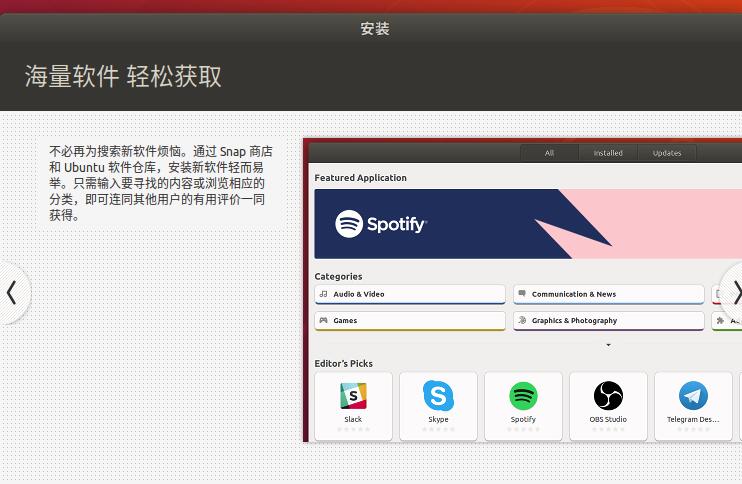Open the Graphics & Photography category

click(x=608, y=321)
